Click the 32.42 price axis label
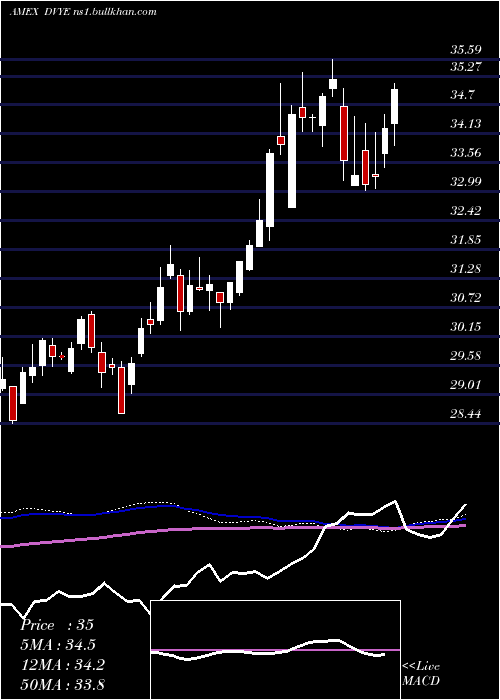 (466, 211)
